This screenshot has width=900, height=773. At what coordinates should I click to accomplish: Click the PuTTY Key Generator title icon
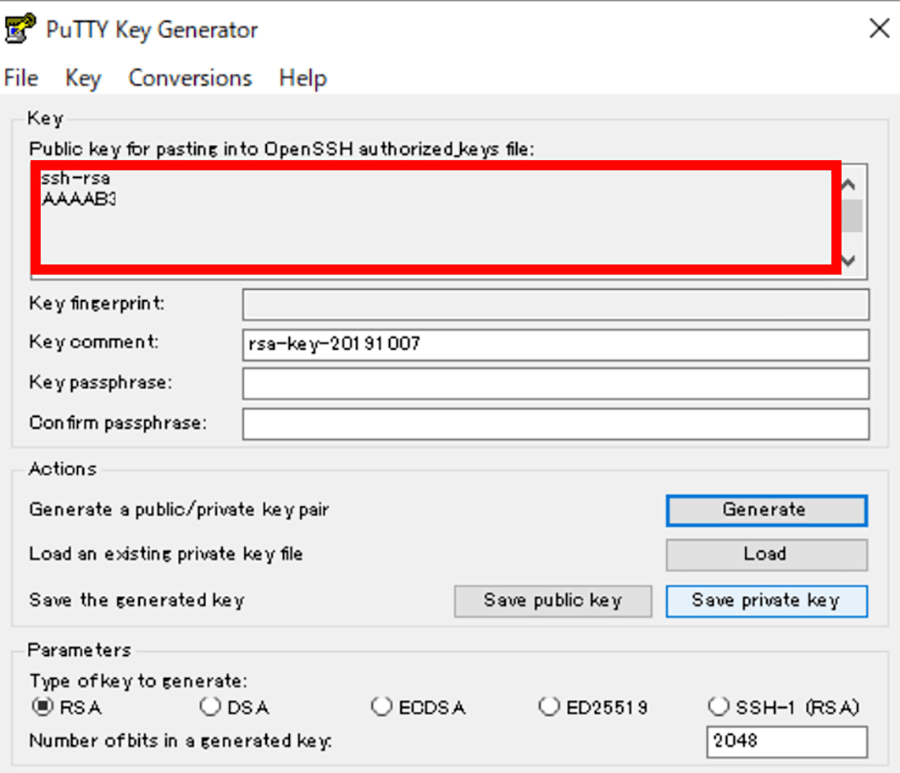(20, 29)
